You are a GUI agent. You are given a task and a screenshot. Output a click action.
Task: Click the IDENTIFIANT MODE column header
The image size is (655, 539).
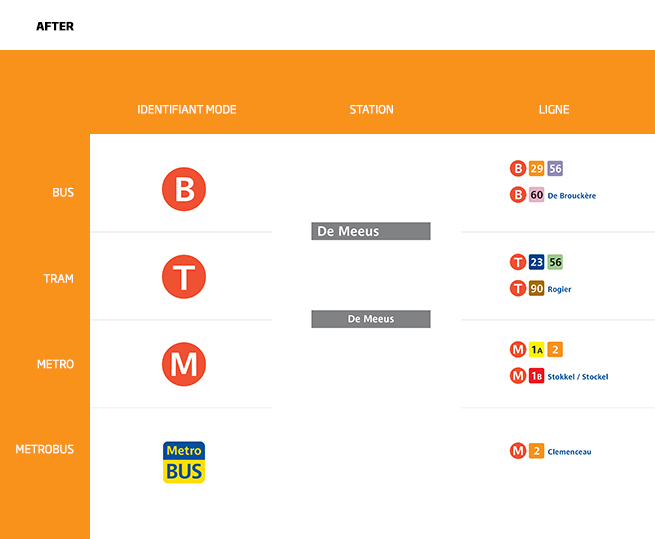[x=187, y=109]
